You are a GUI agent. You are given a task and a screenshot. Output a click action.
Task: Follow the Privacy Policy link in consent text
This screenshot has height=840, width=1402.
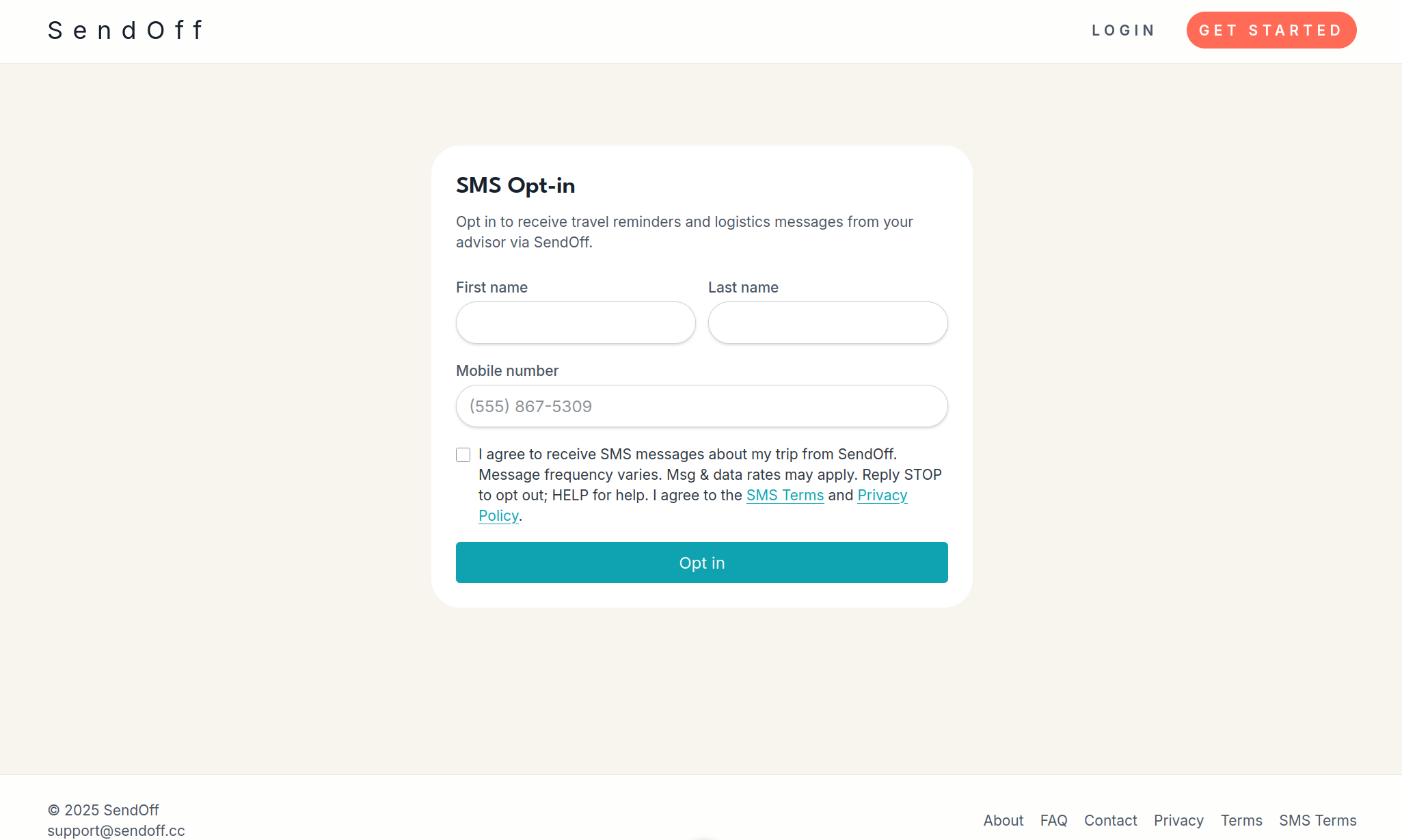(882, 496)
